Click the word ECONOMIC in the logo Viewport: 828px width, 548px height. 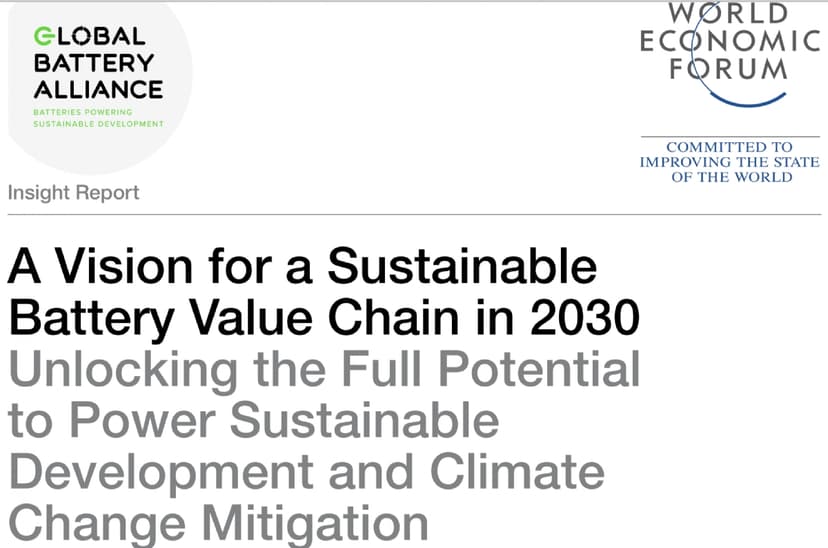(x=730, y=42)
